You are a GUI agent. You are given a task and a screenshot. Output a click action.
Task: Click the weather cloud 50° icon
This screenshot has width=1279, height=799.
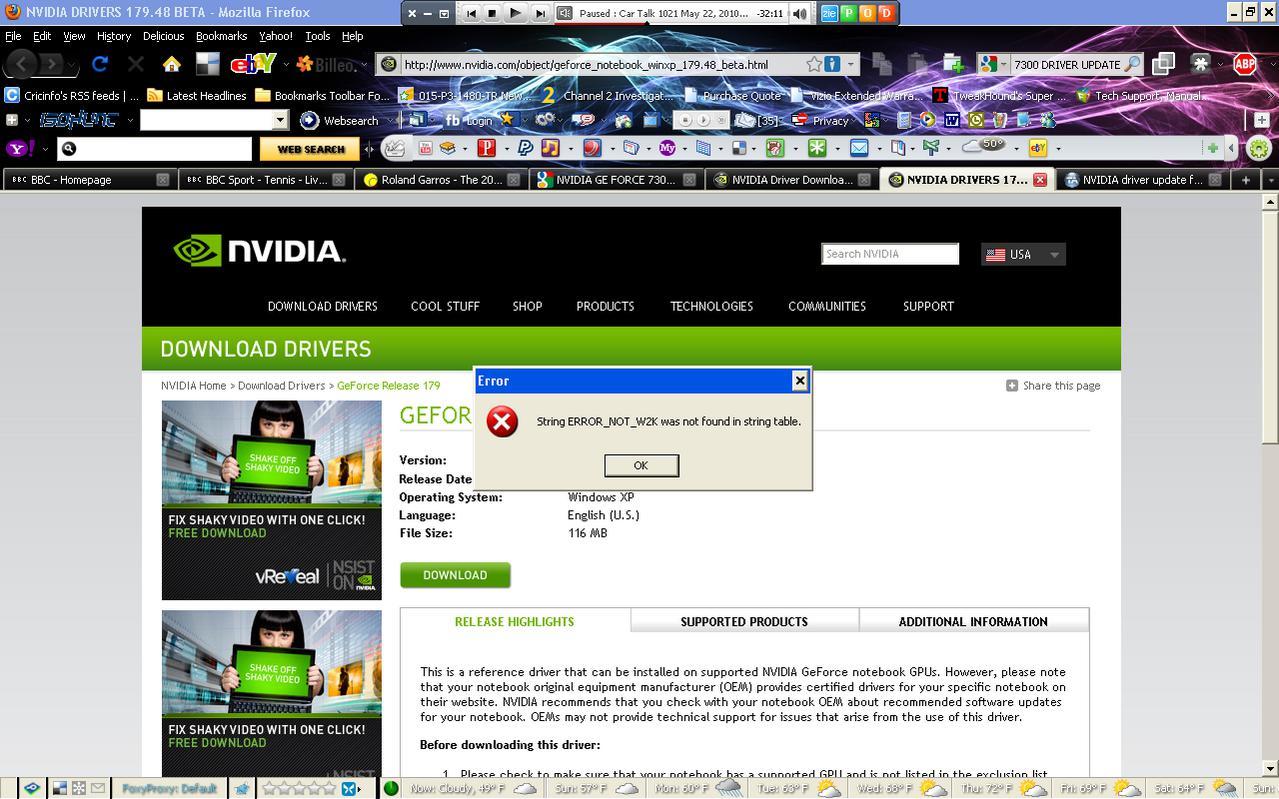[983, 146]
